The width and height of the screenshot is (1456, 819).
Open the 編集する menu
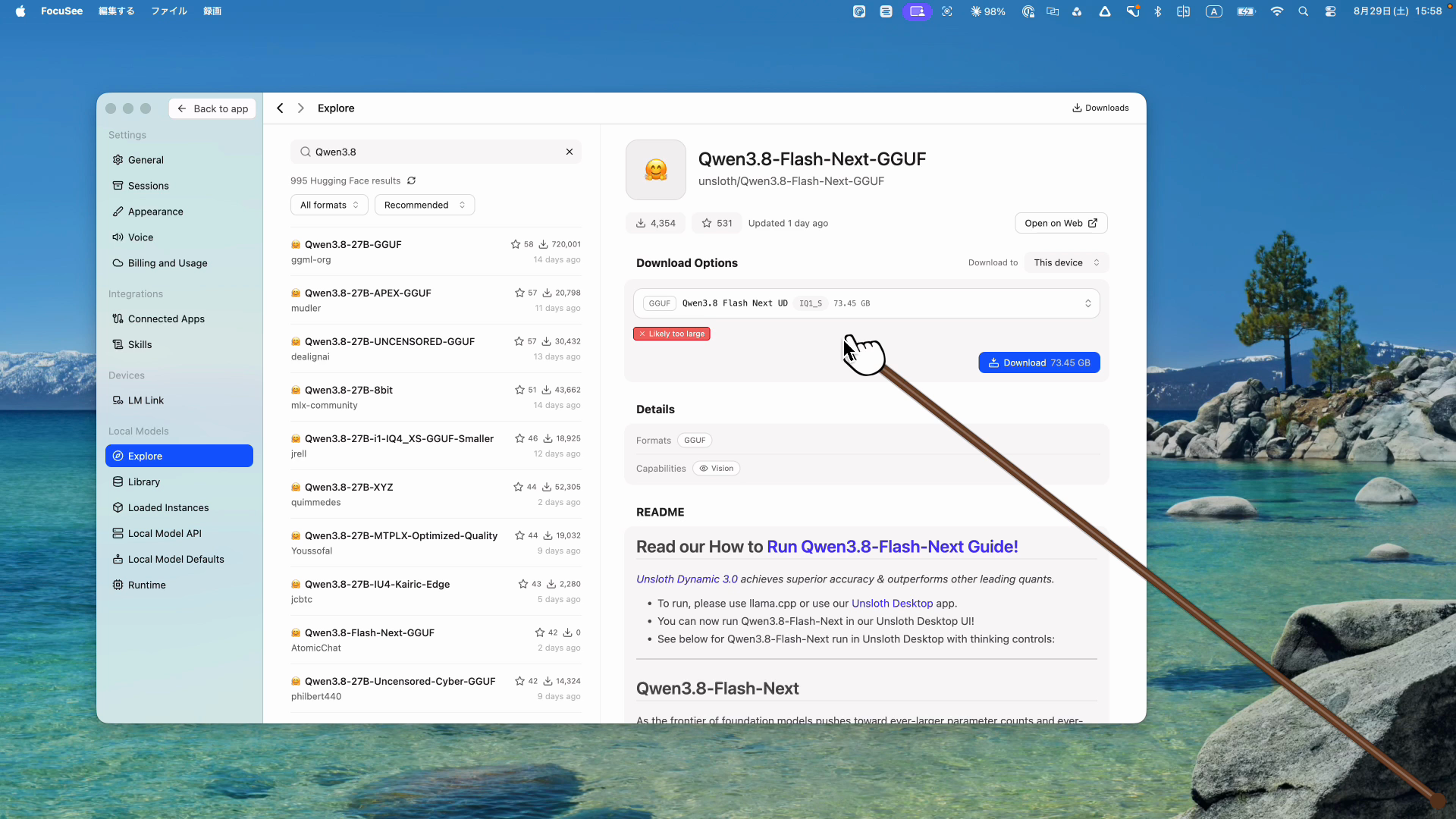click(x=117, y=11)
